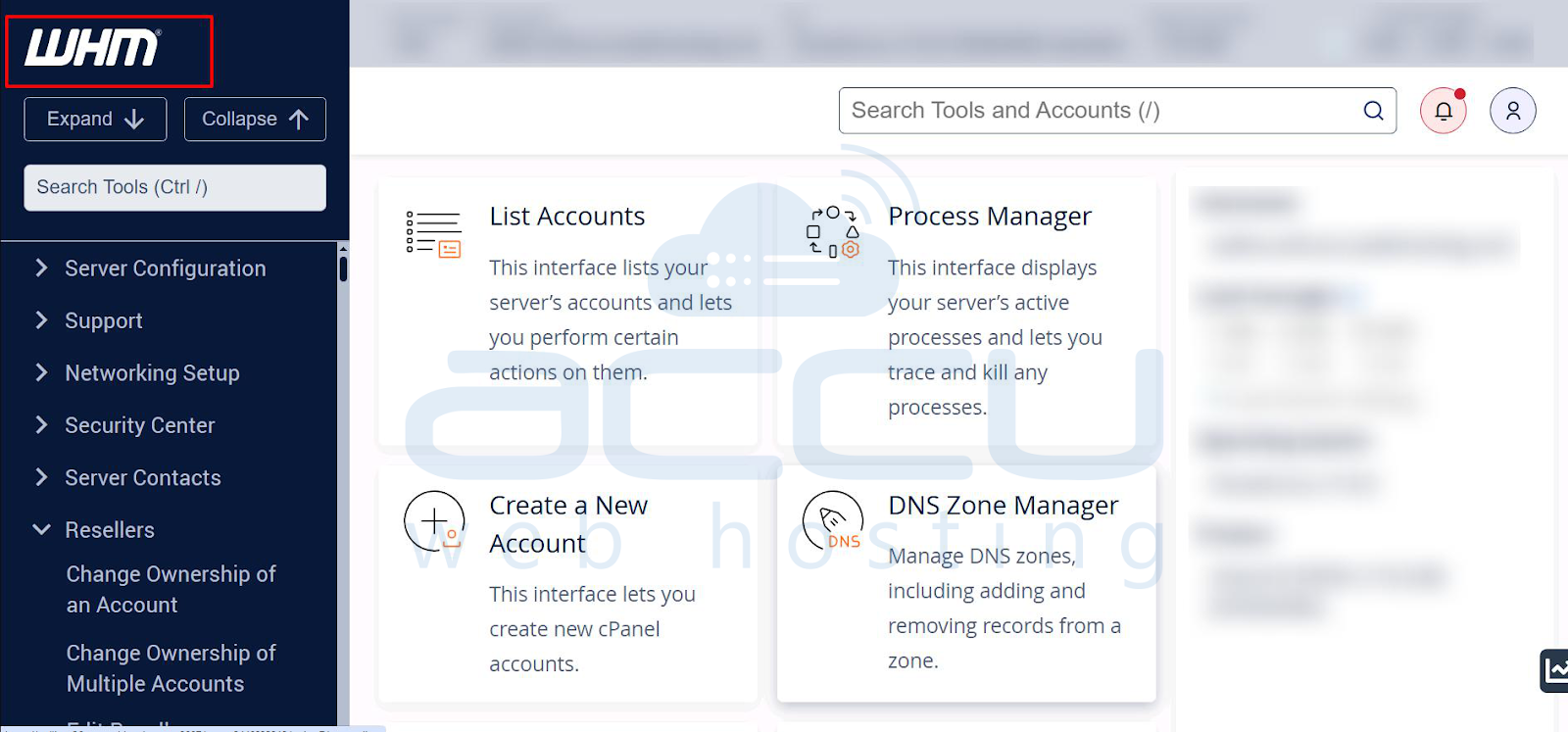Image resolution: width=1568 pixels, height=732 pixels.
Task: Click the List Accounts icon
Action: [434, 233]
